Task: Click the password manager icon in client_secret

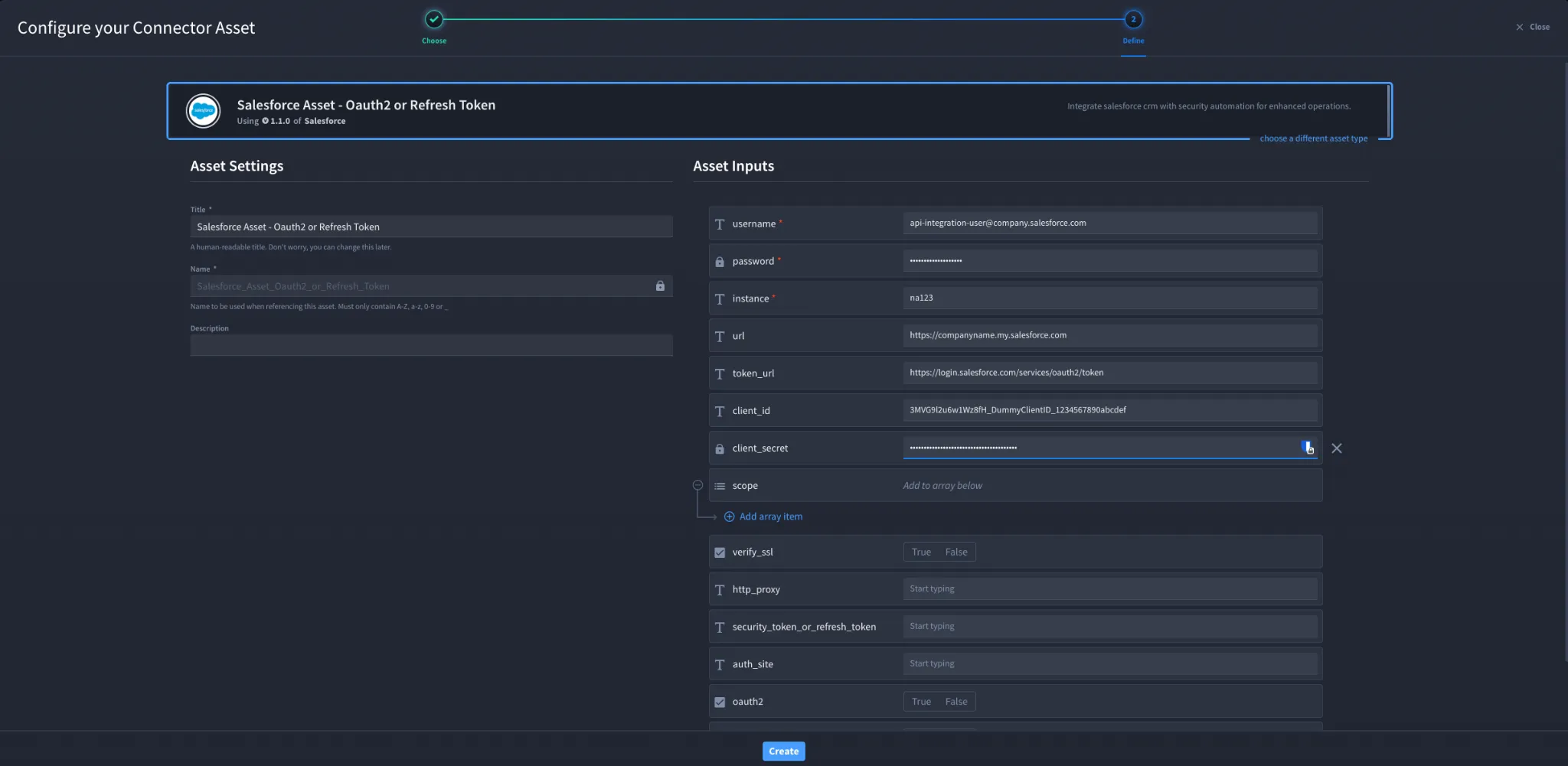Action: coord(1308,448)
